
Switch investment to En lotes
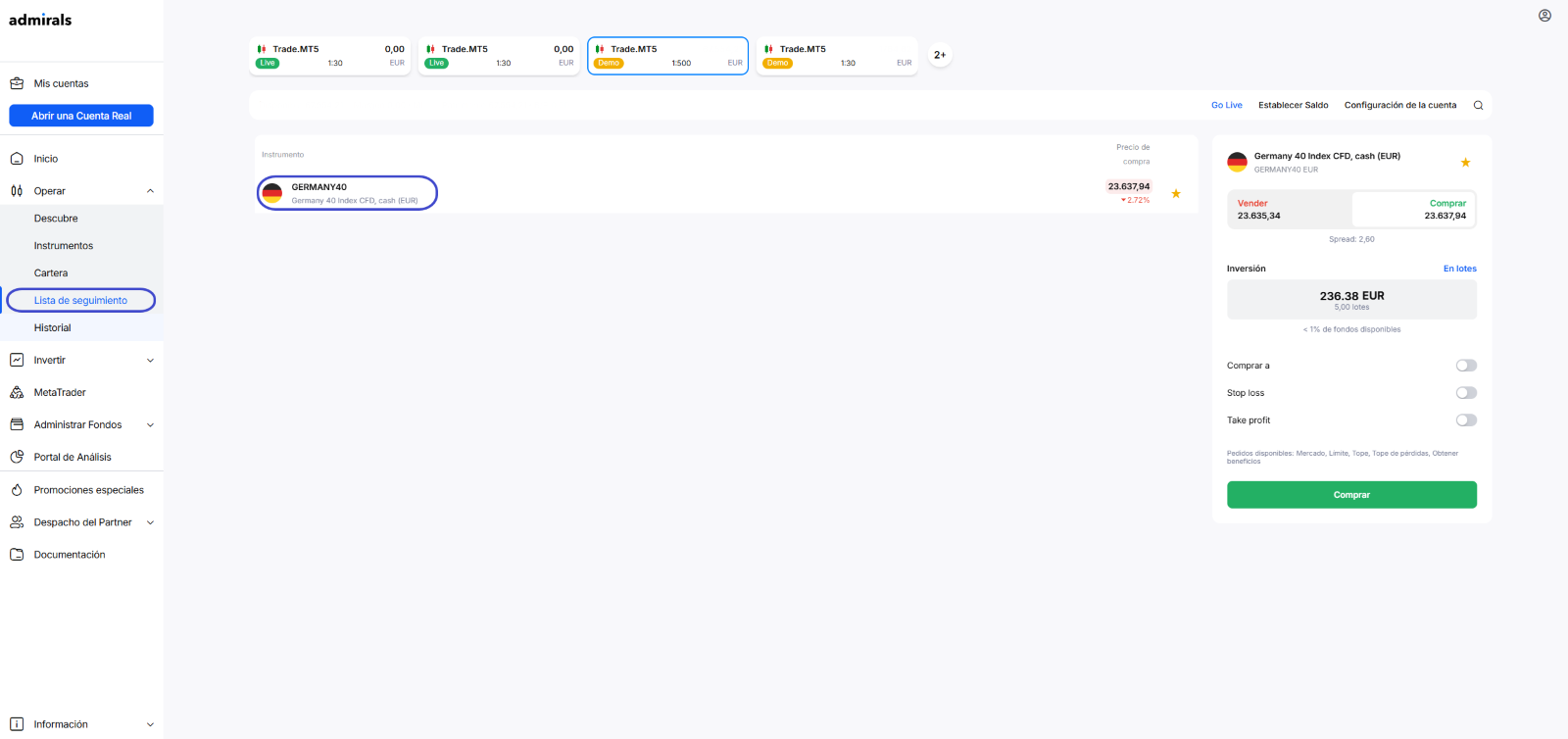1459,269
